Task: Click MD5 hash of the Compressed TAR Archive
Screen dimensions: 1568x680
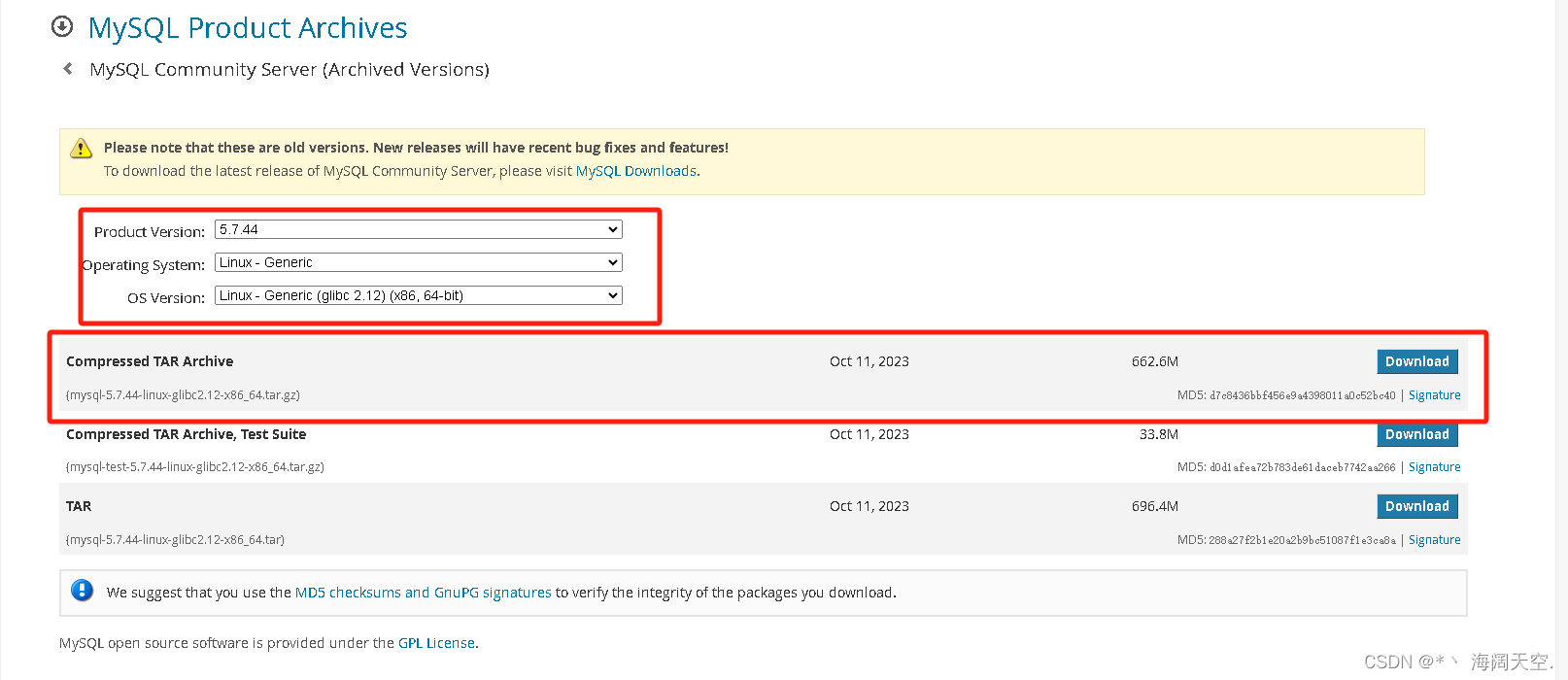Action: click(1303, 395)
